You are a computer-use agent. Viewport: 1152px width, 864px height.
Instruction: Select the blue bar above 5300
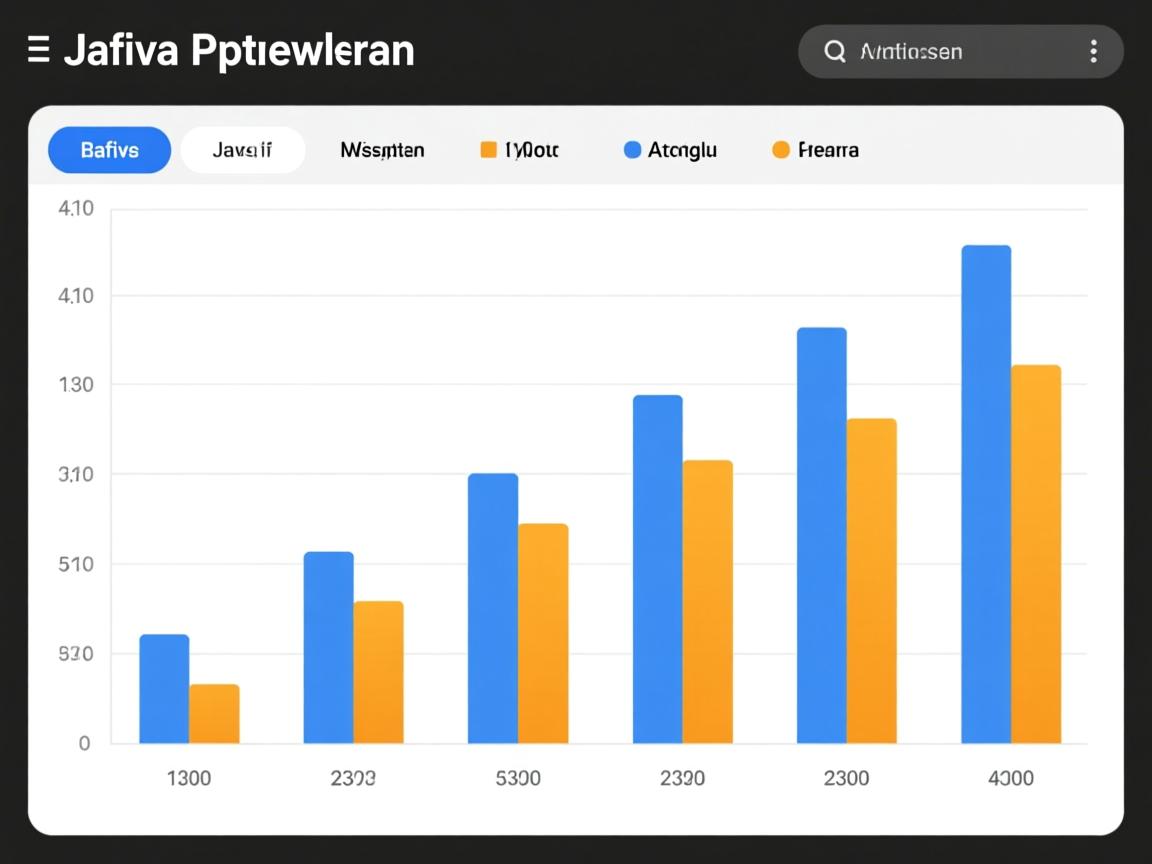[x=493, y=608]
